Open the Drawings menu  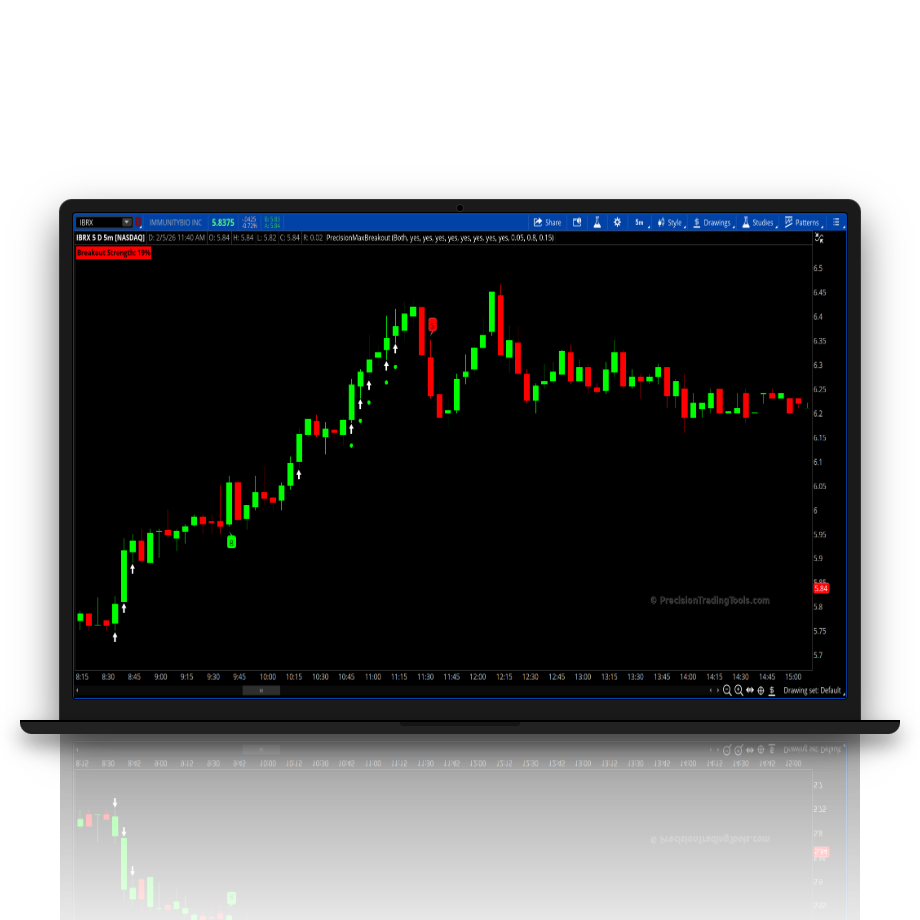pyautogui.click(x=714, y=222)
